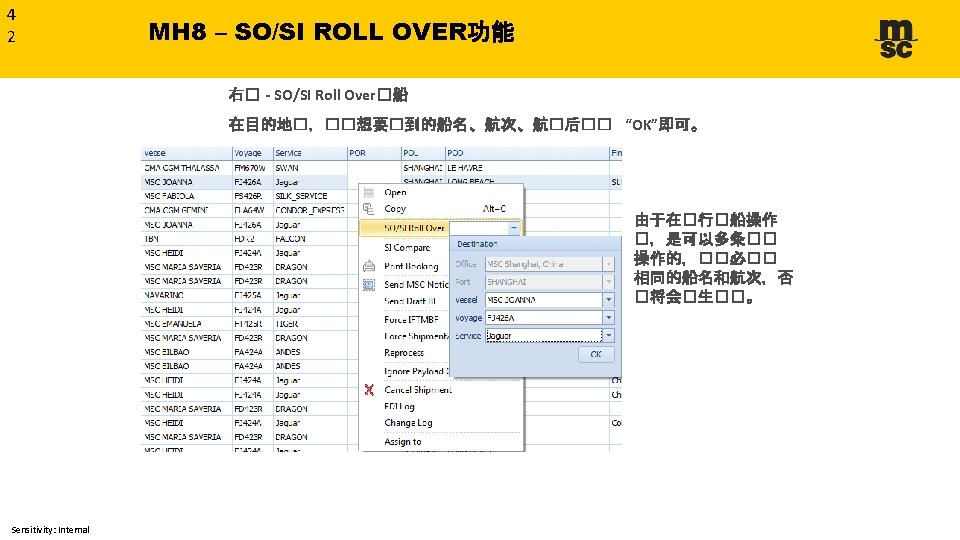The image size is (960, 540).
Task: Click the CONDOR_EXPRESS service cell
Action: 310,210
